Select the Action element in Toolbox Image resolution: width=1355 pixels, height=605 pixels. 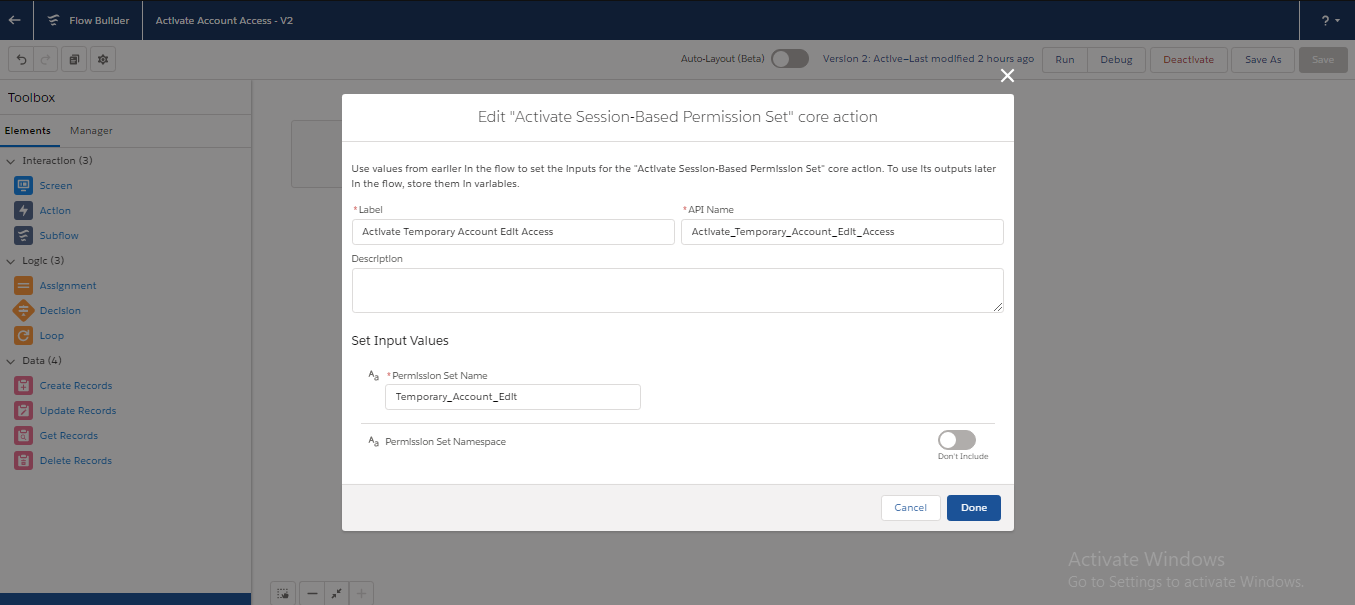54,210
